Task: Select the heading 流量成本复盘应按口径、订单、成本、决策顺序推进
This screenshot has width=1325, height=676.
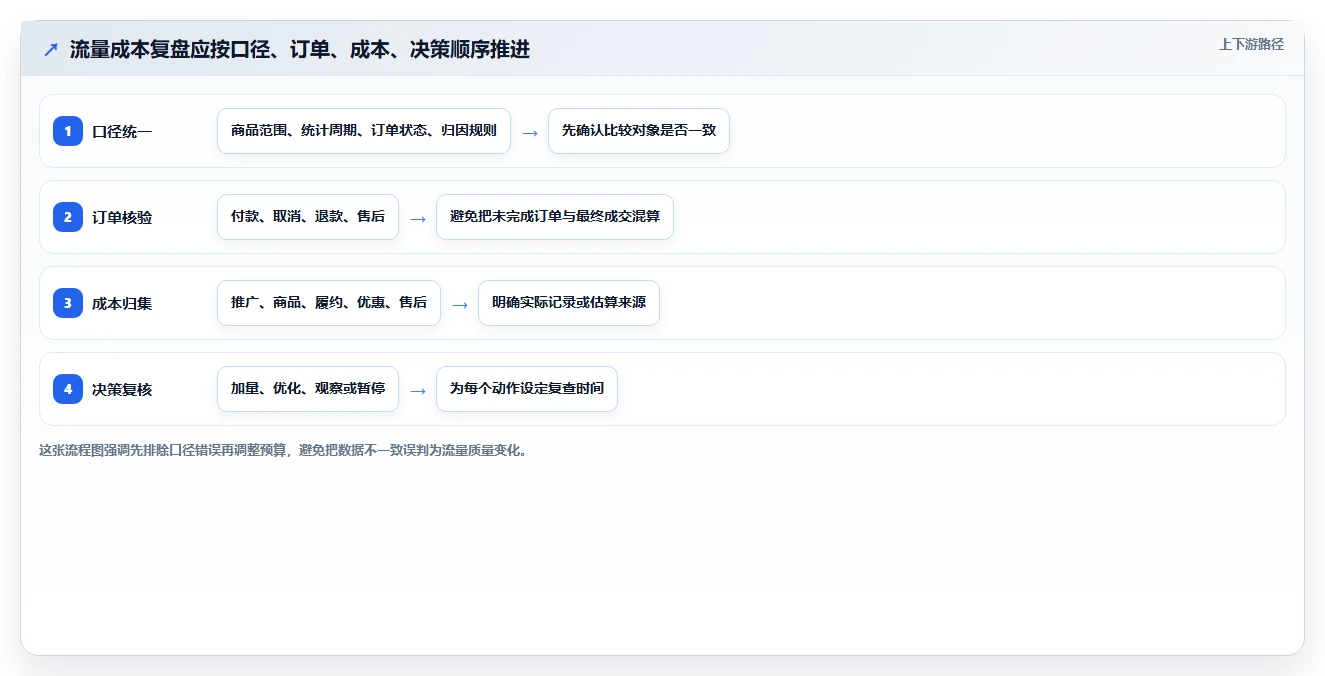Action: point(299,49)
